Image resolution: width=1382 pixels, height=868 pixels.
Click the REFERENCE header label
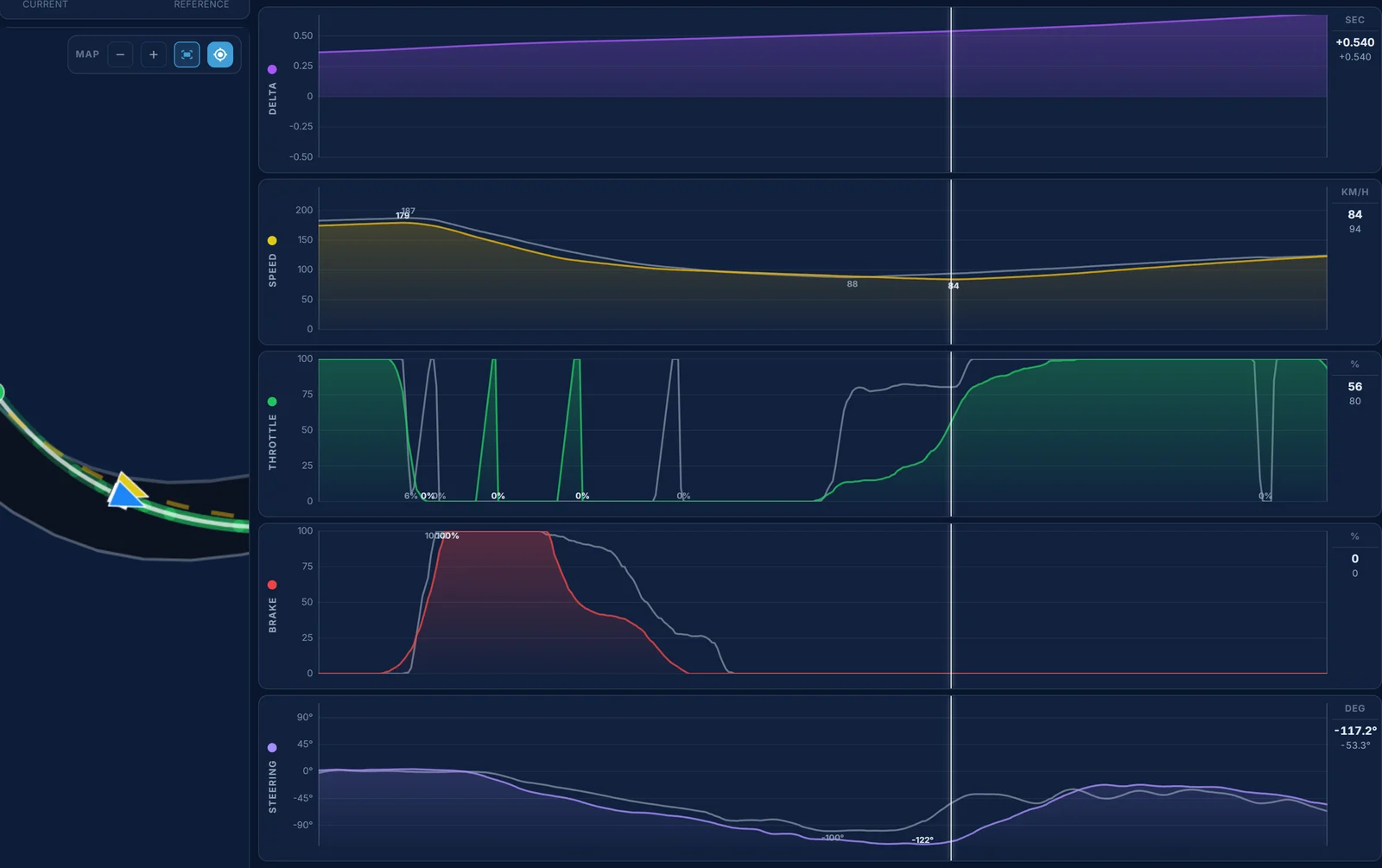pos(201,4)
